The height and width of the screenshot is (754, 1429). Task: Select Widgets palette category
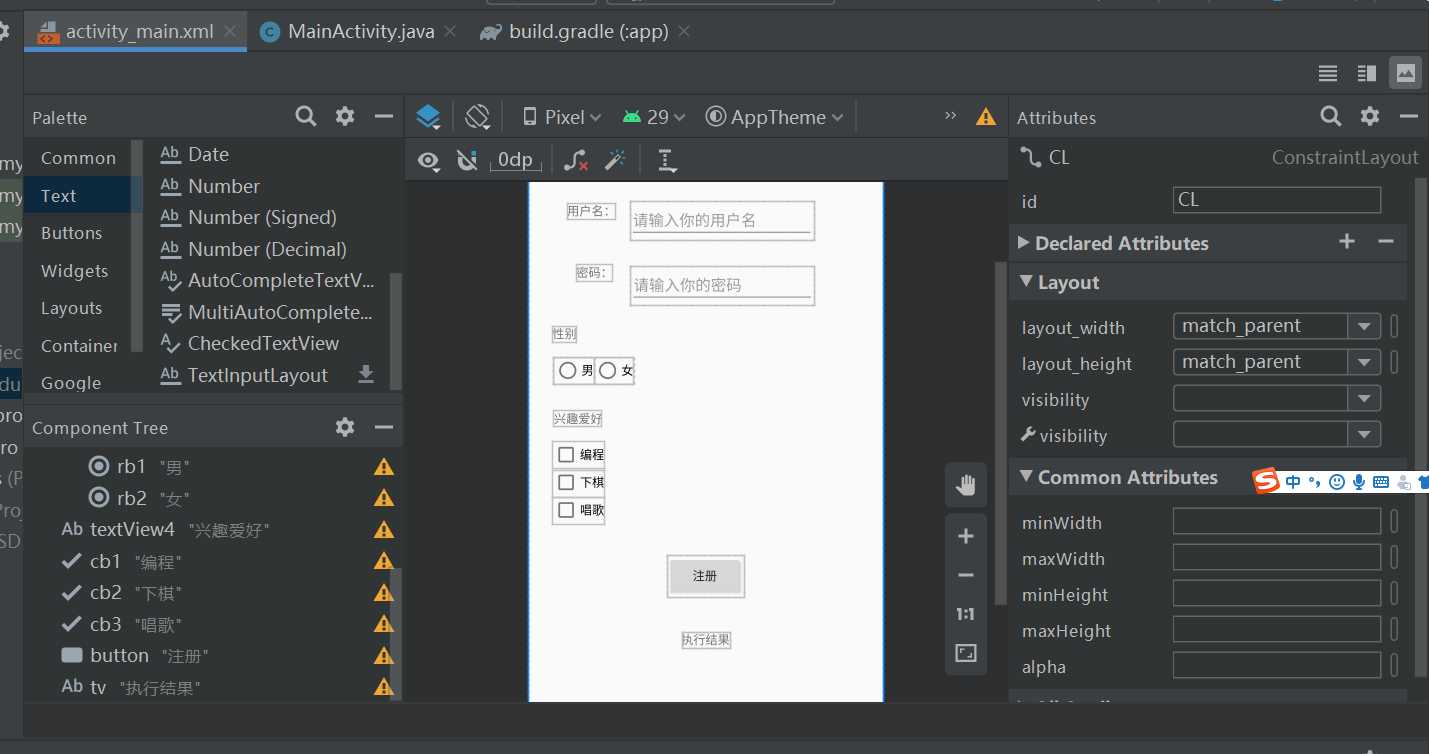74,271
